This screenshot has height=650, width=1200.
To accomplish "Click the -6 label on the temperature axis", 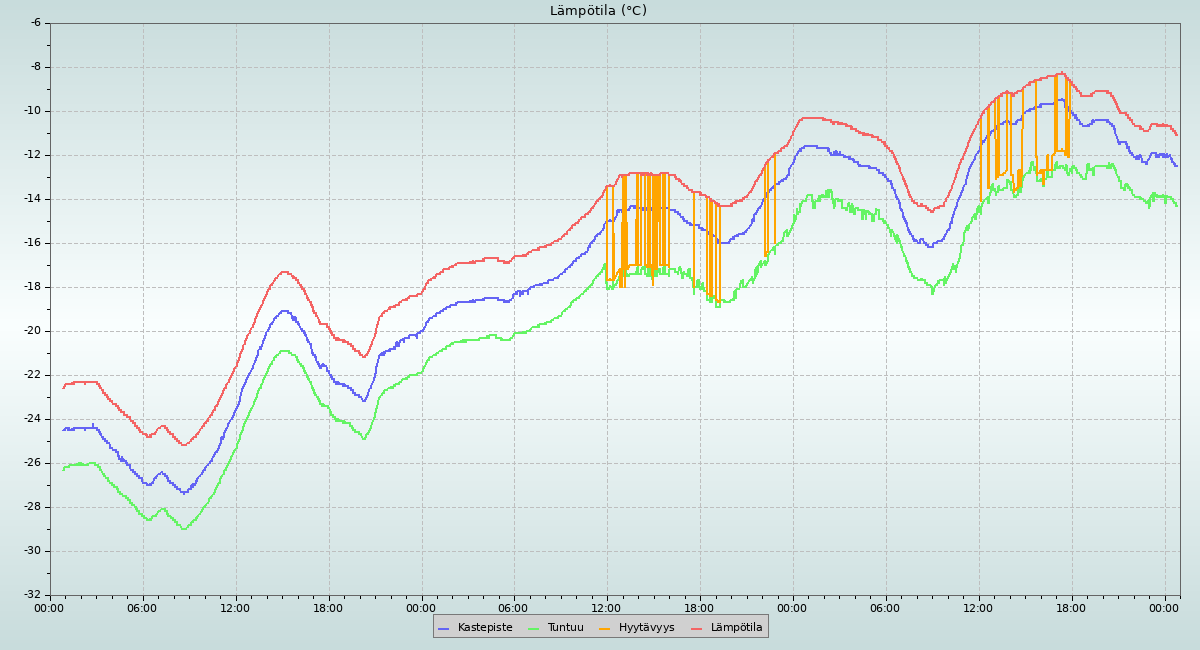I will 35,23.
